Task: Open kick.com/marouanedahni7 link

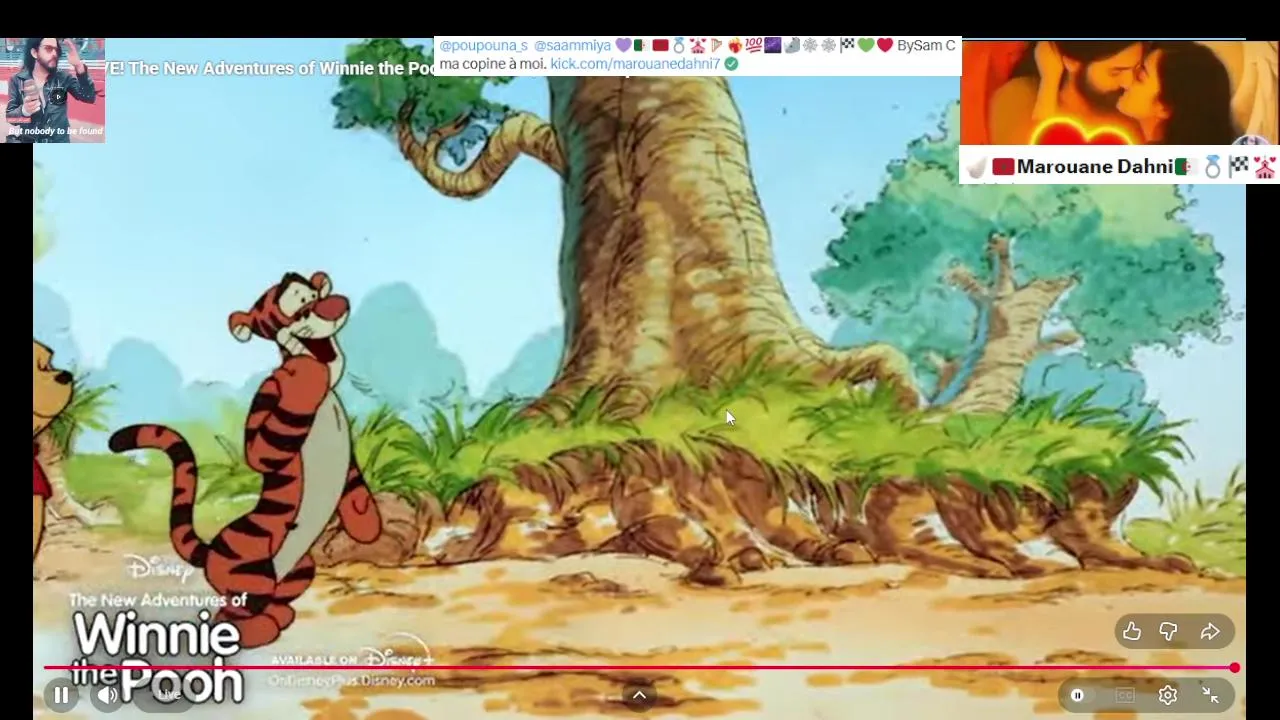Action: [x=635, y=63]
